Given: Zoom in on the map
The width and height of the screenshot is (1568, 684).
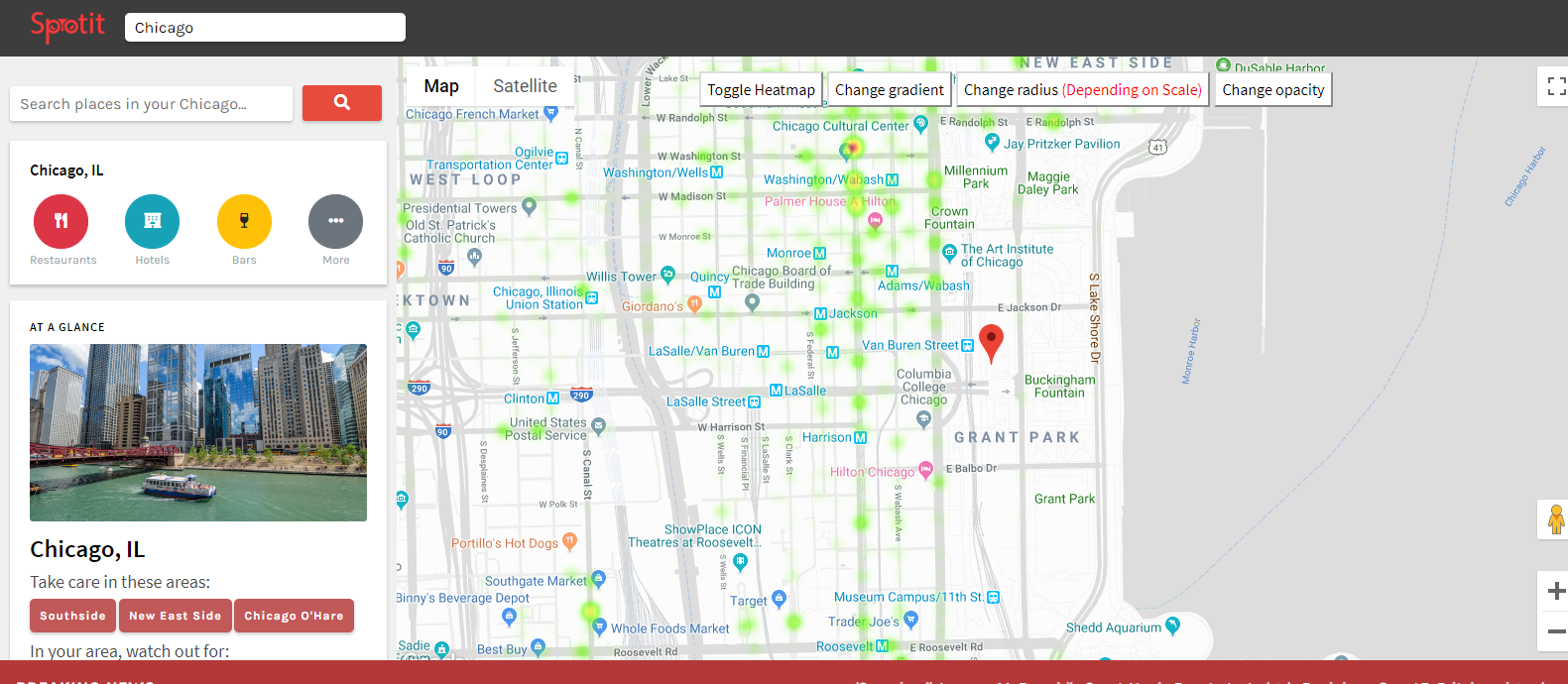Looking at the screenshot, I should (1556, 592).
